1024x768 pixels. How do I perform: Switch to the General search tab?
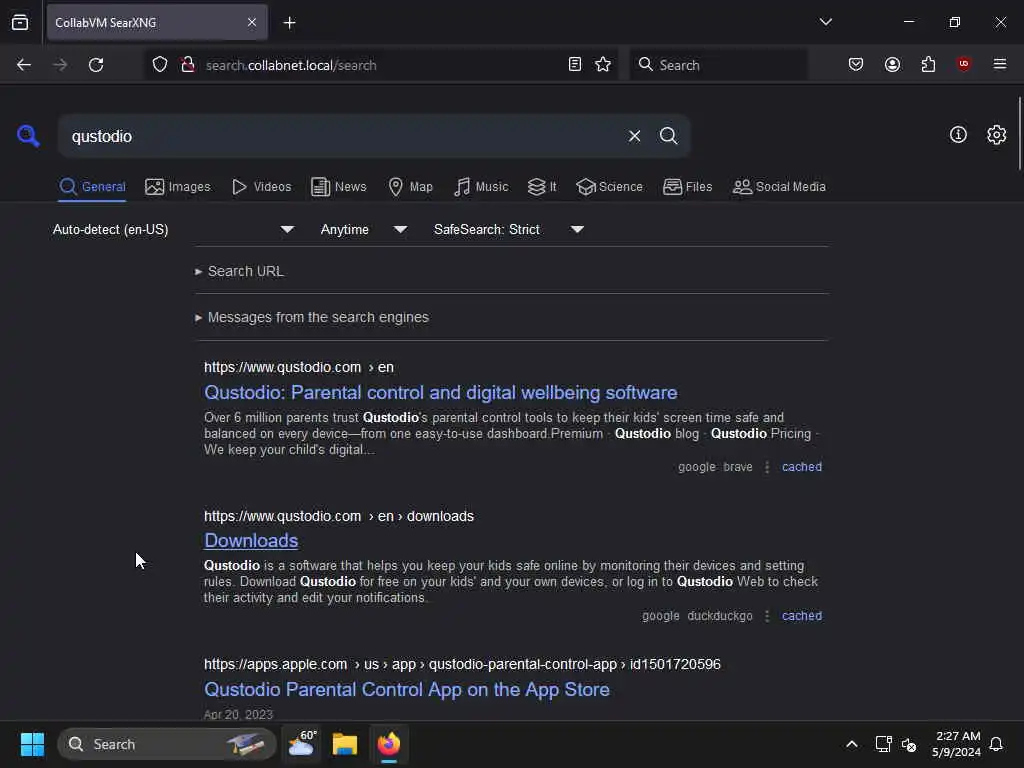click(92, 187)
